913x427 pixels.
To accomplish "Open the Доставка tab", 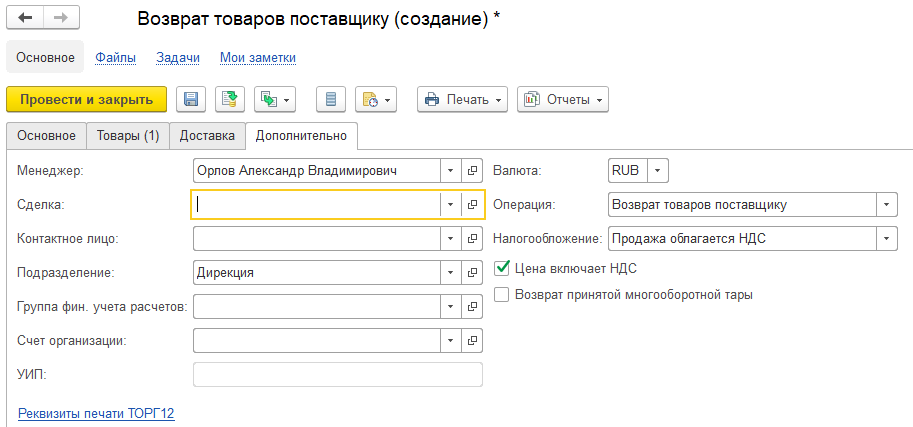I will coord(207,136).
